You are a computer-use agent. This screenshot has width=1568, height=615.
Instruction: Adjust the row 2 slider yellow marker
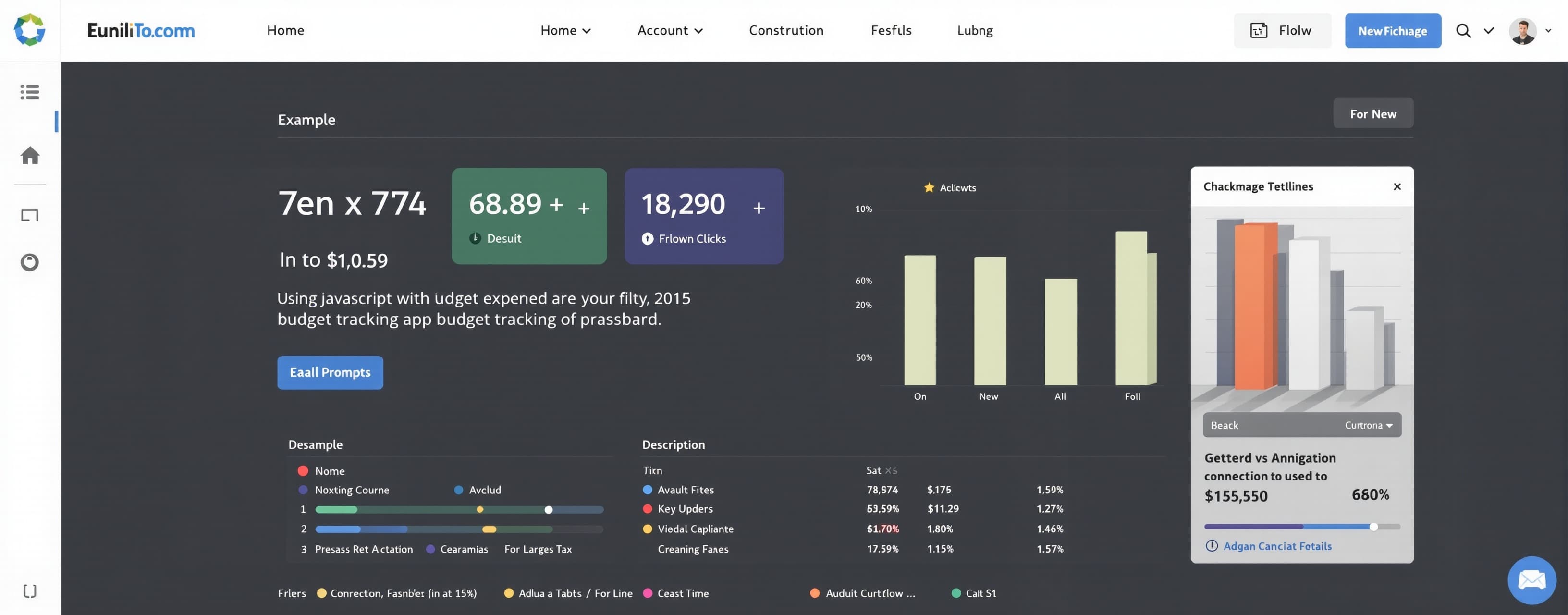tap(489, 529)
